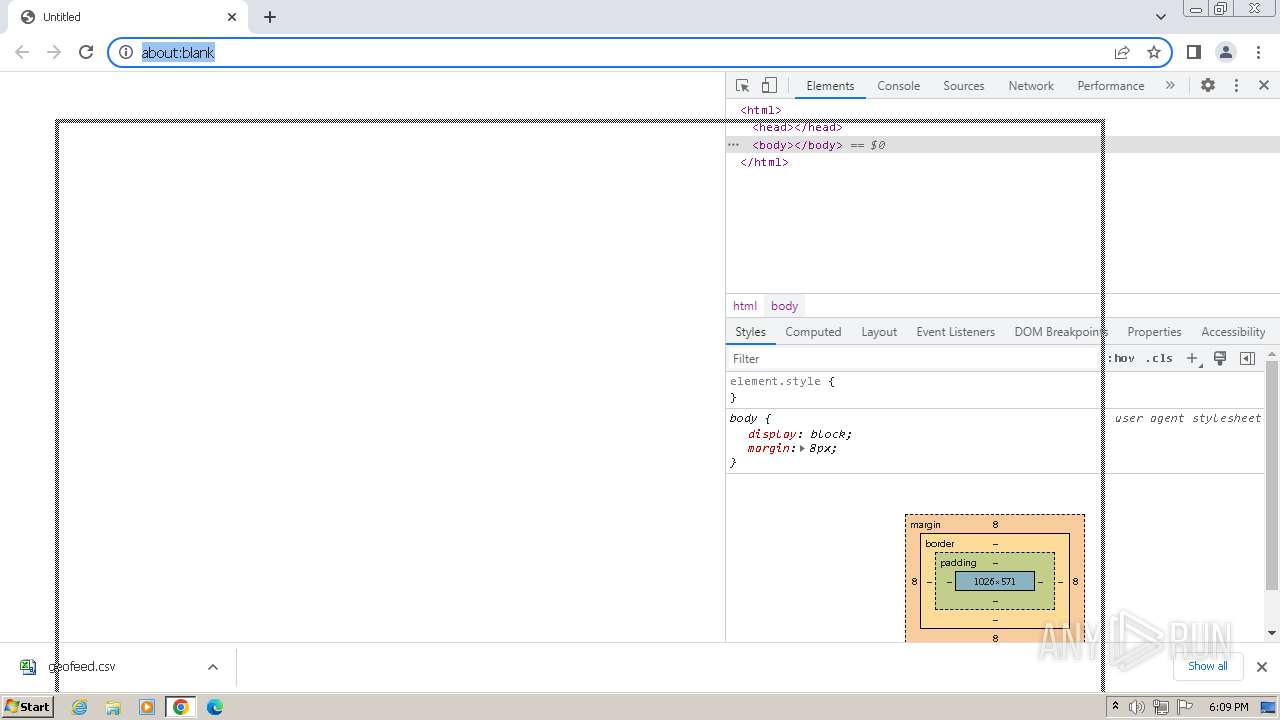
Task: Open the Windows Start menu
Action: pos(27,707)
